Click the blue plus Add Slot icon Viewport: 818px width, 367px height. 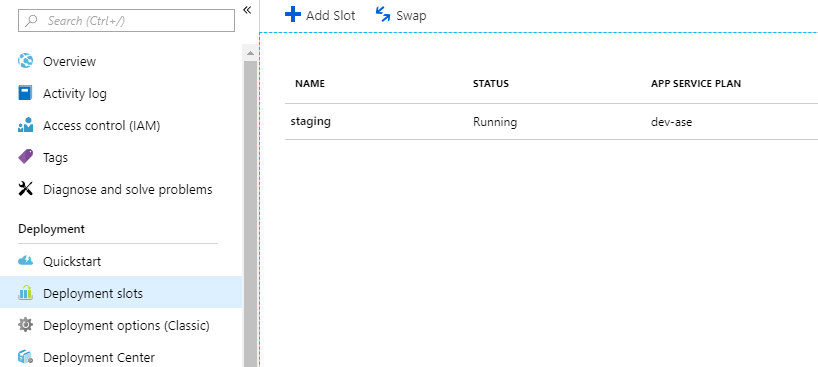click(293, 14)
